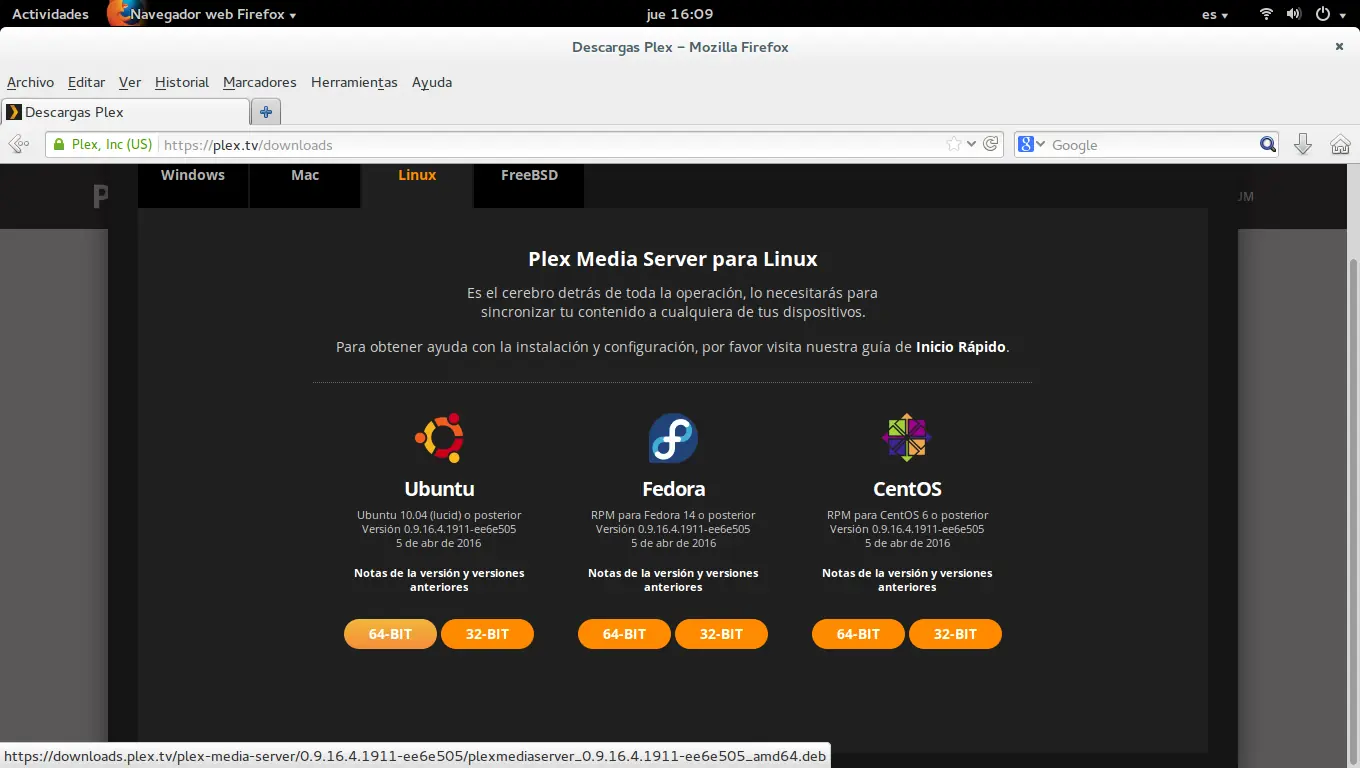
Task: Switch to the FreeBSD platform tab
Action: point(529,185)
